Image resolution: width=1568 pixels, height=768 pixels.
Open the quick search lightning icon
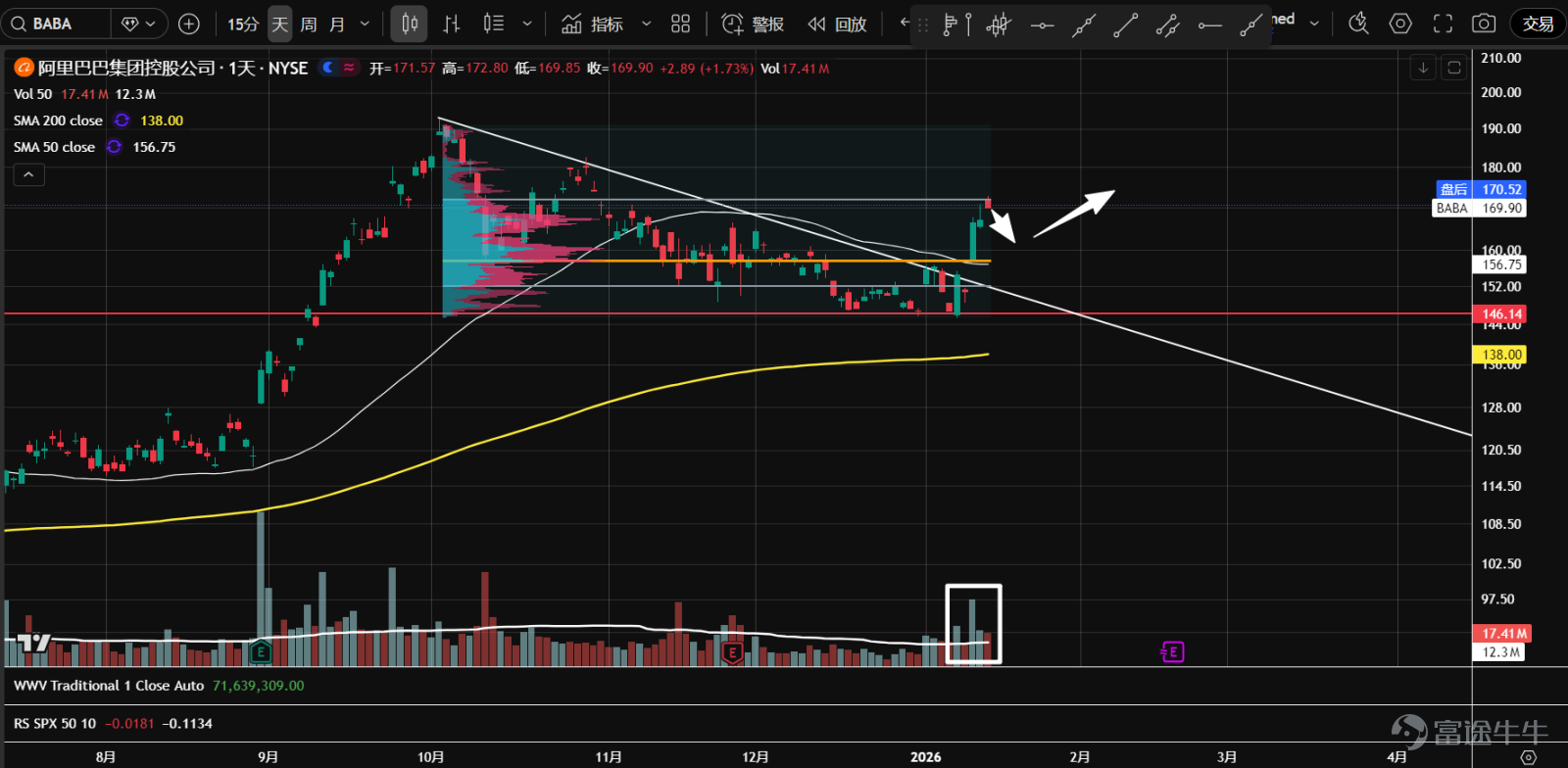click(1358, 24)
